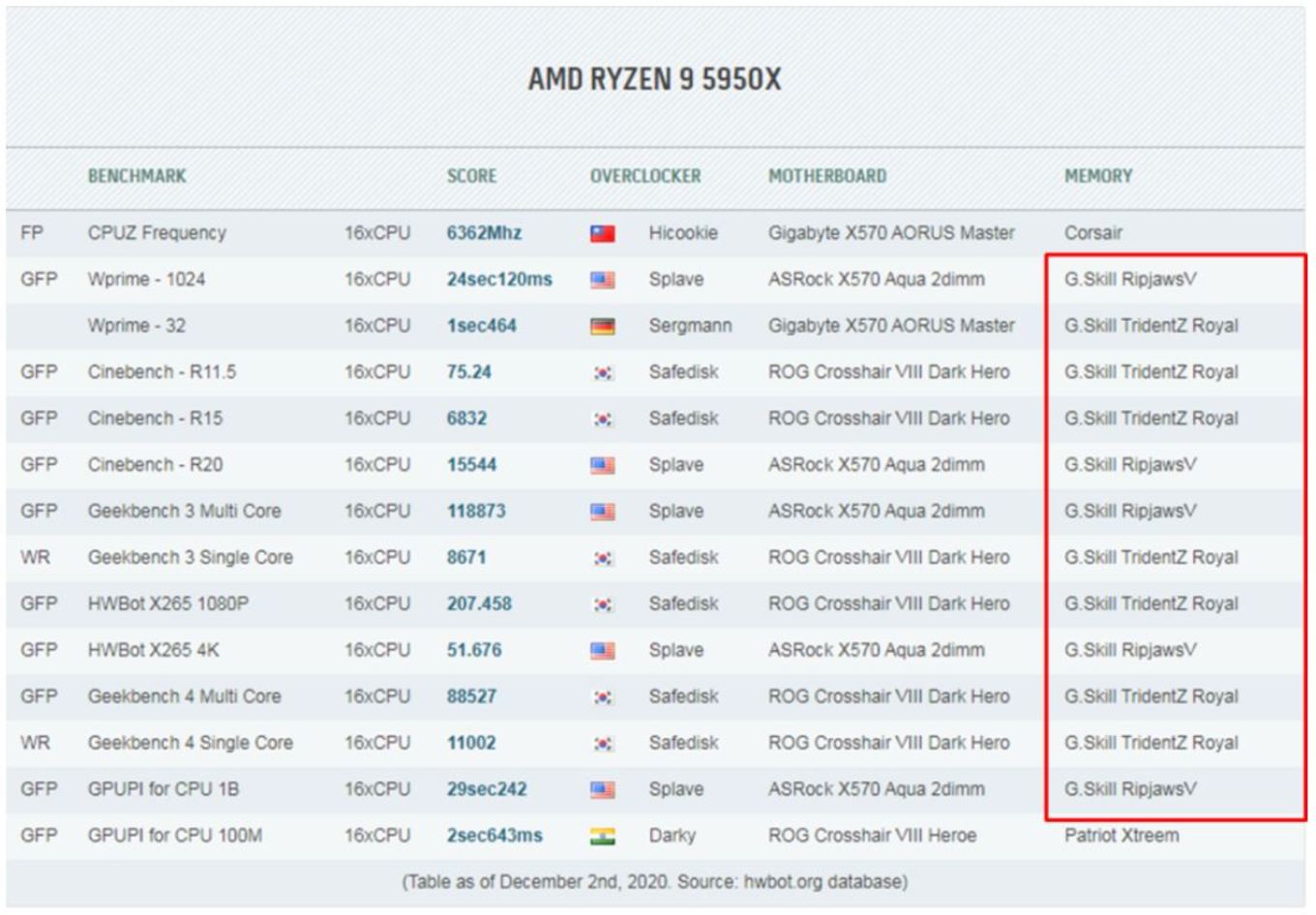Click the MEMORY column header
The height and width of the screenshot is (915, 1316).
(1098, 176)
